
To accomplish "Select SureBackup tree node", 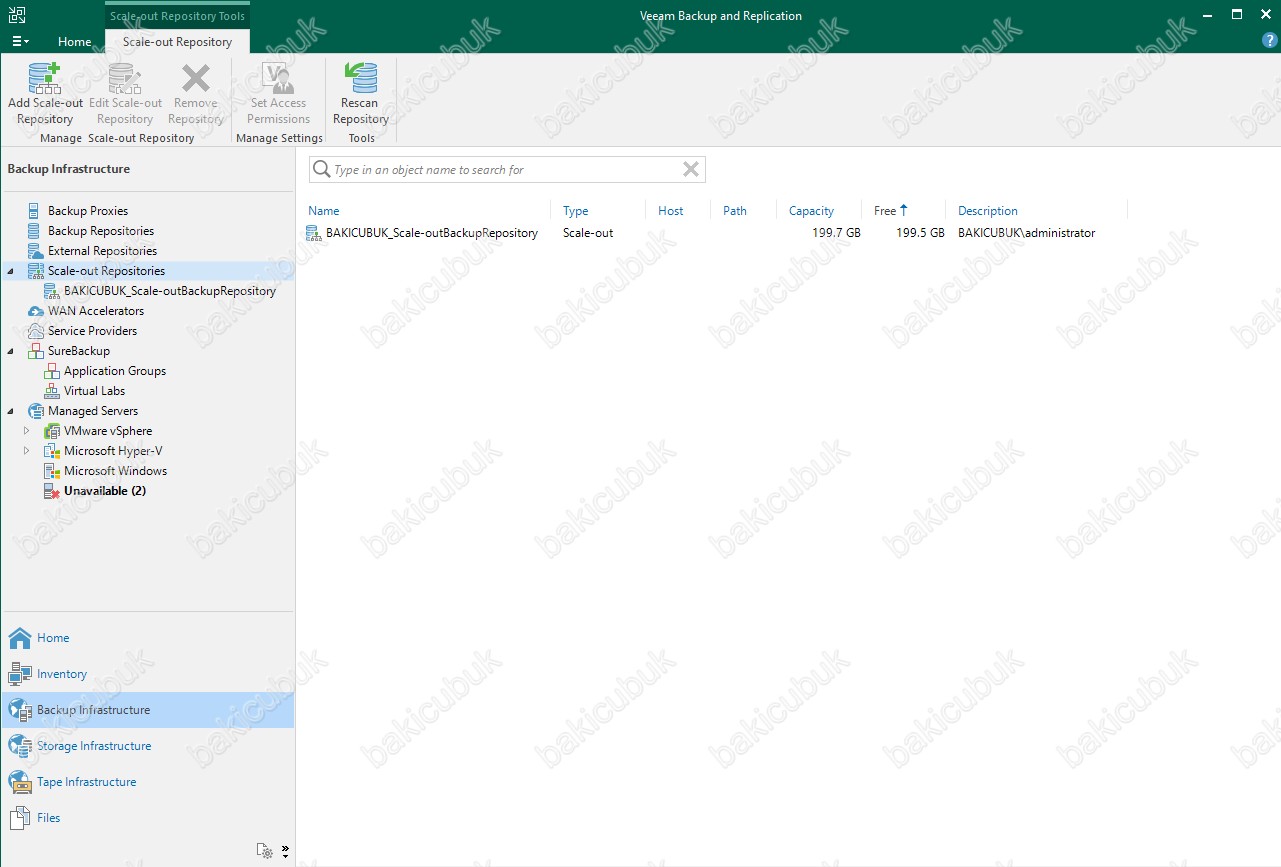I will point(79,351).
